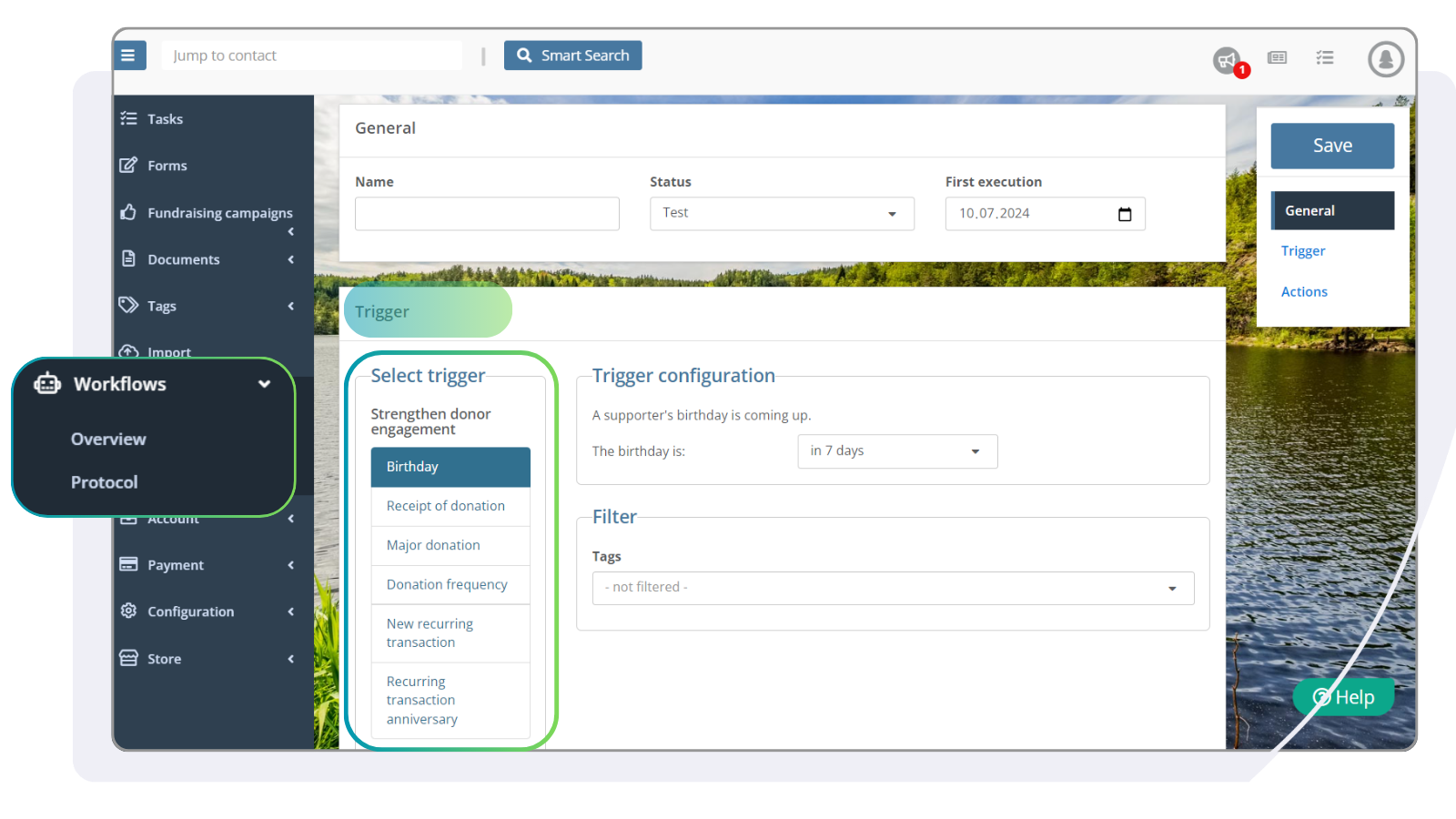Switch to the Actions tab
The image size is (1456, 819).
point(1304,291)
